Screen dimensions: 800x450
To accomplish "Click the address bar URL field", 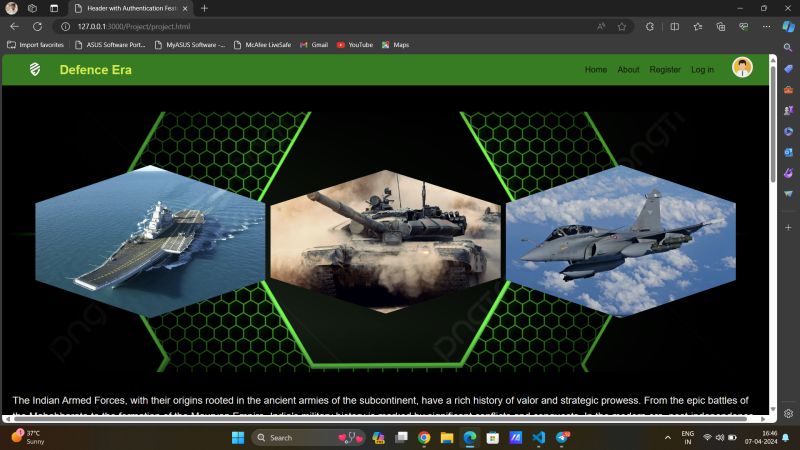I will point(327,27).
